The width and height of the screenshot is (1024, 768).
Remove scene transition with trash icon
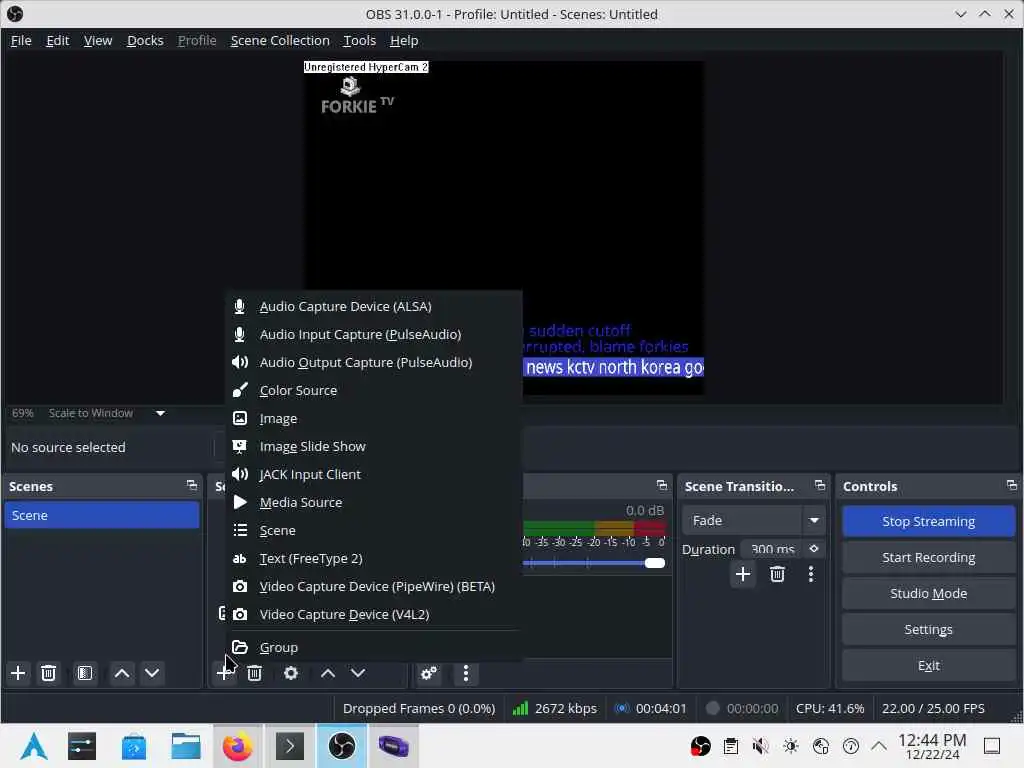777,575
